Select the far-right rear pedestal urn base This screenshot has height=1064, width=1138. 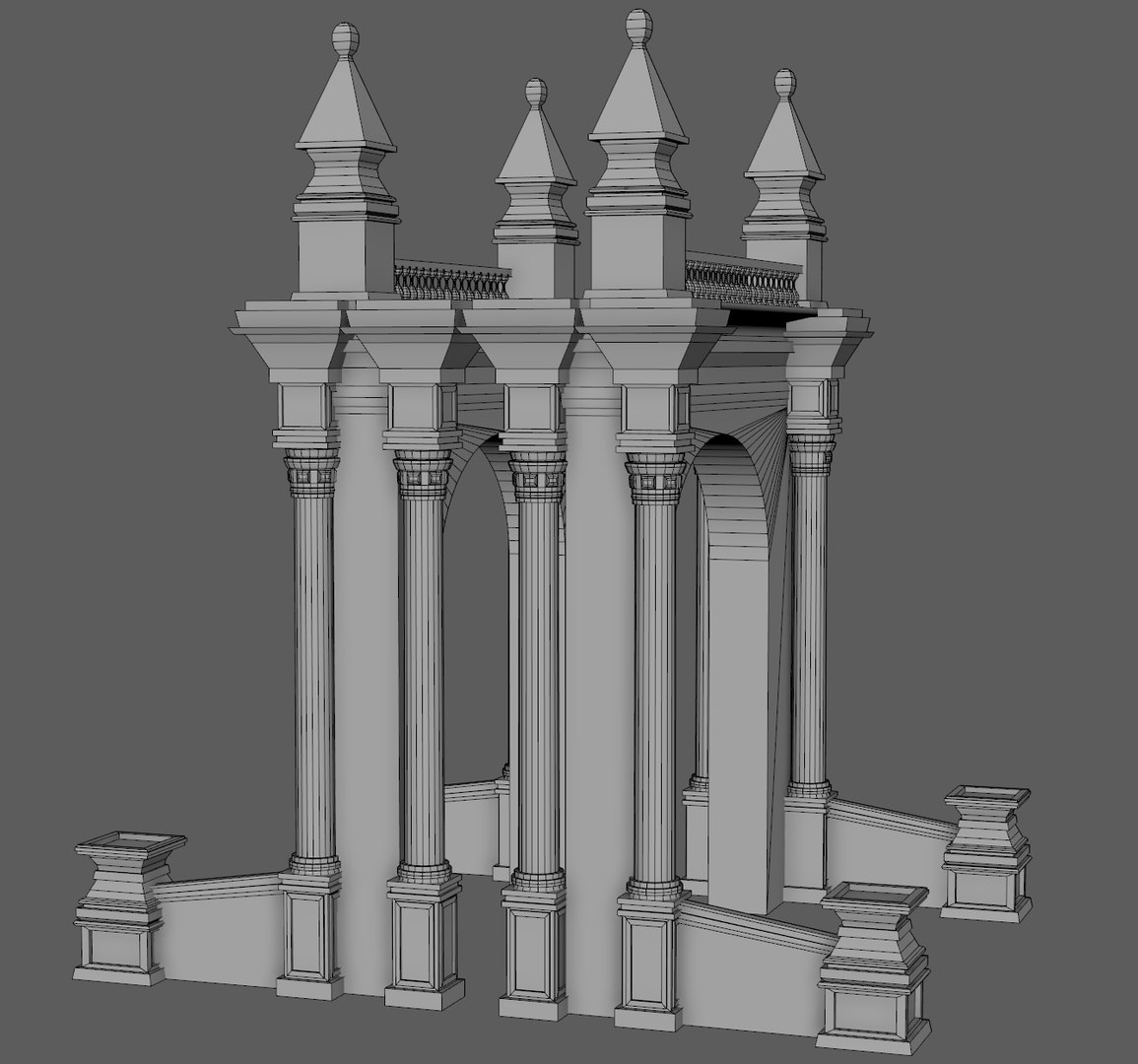987,853
